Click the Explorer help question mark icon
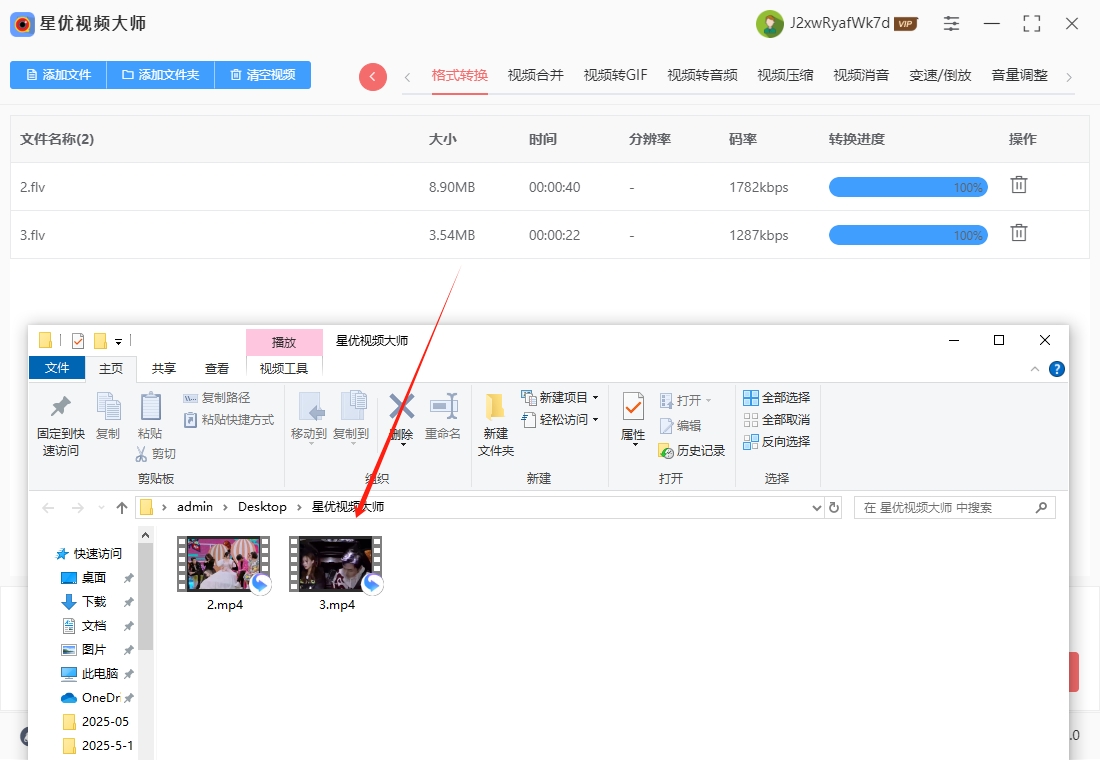This screenshot has height=760, width=1100. (1057, 369)
